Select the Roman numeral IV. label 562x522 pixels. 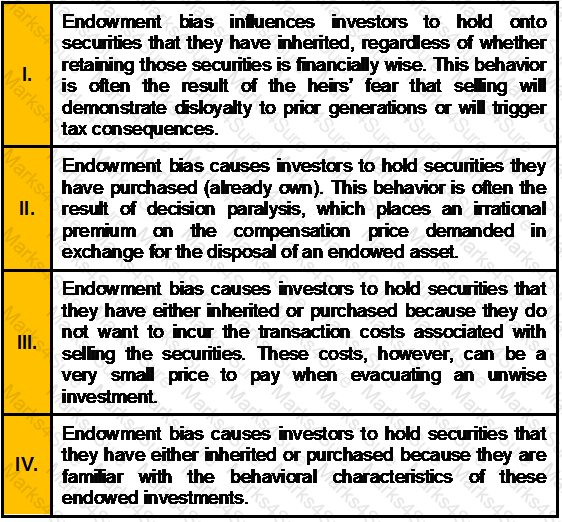click(27, 465)
